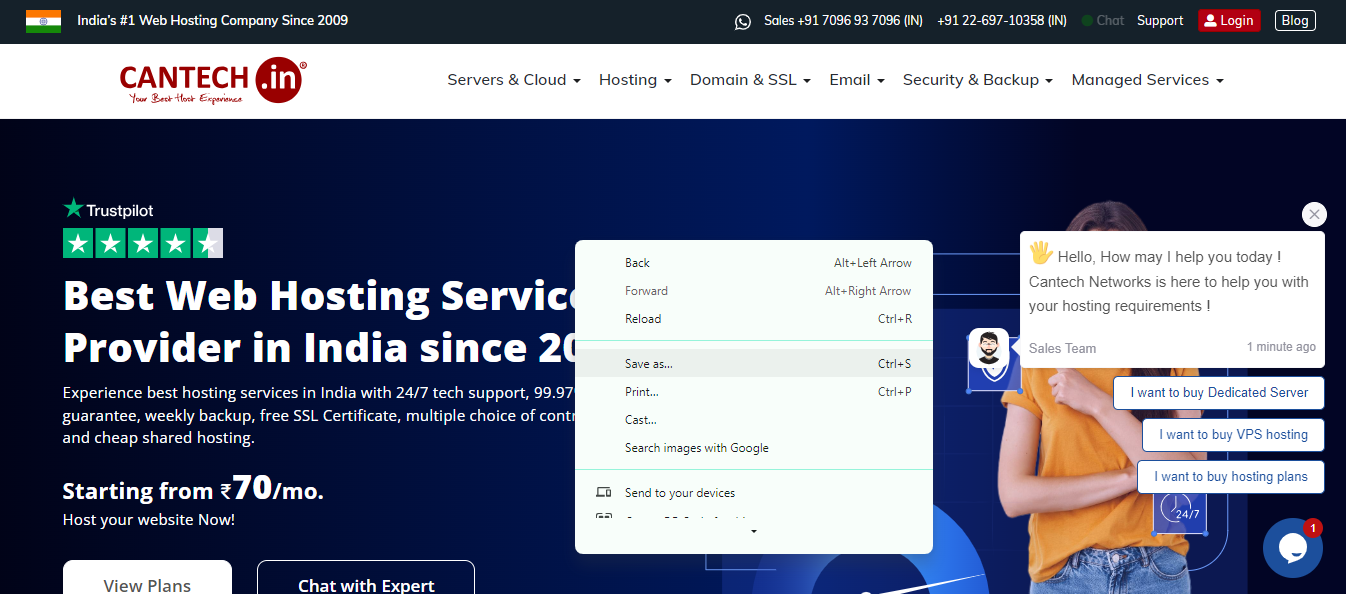Image resolution: width=1346 pixels, height=594 pixels.
Task: Open Security & Backup dropdown
Action: click(x=978, y=80)
